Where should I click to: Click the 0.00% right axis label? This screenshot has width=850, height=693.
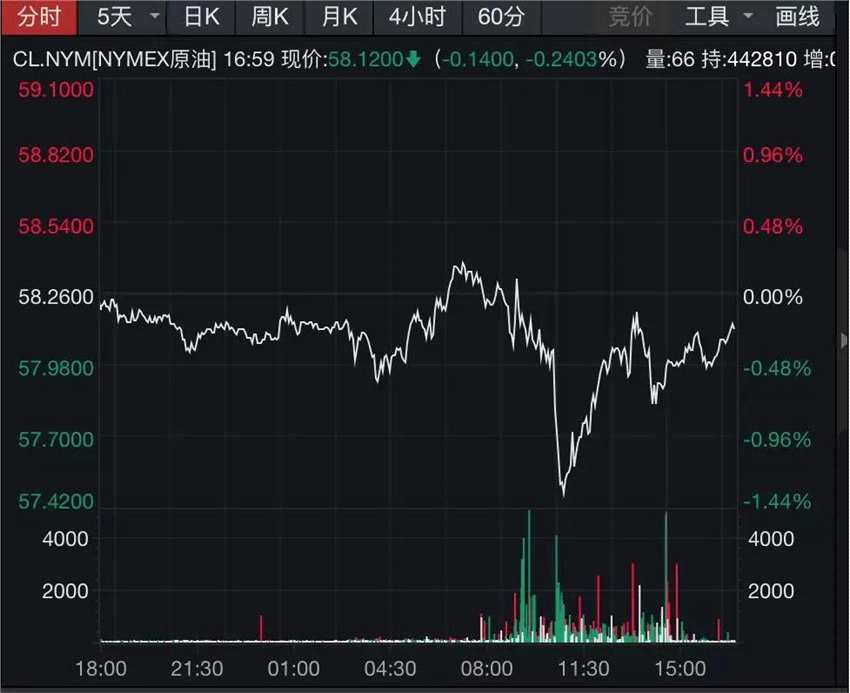(772, 297)
